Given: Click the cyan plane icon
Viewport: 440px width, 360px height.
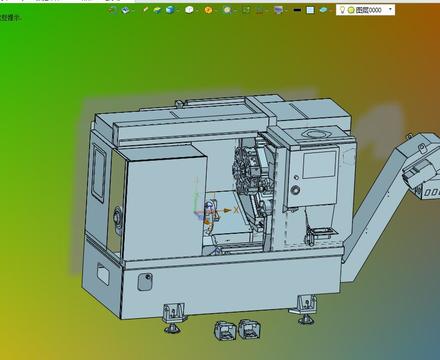Looking at the screenshot, I should coord(323,10).
